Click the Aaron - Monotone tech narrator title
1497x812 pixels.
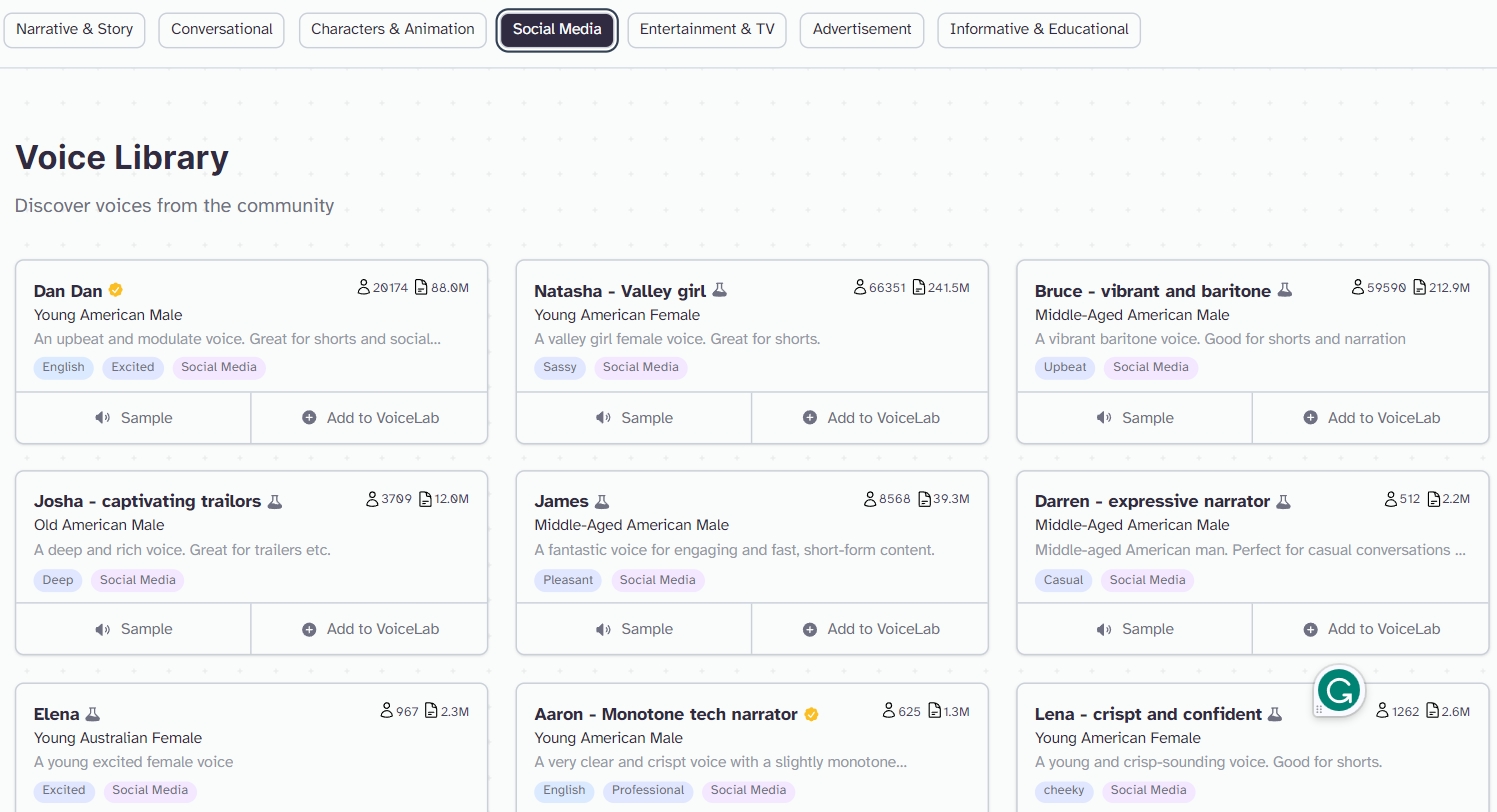click(666, 714)
